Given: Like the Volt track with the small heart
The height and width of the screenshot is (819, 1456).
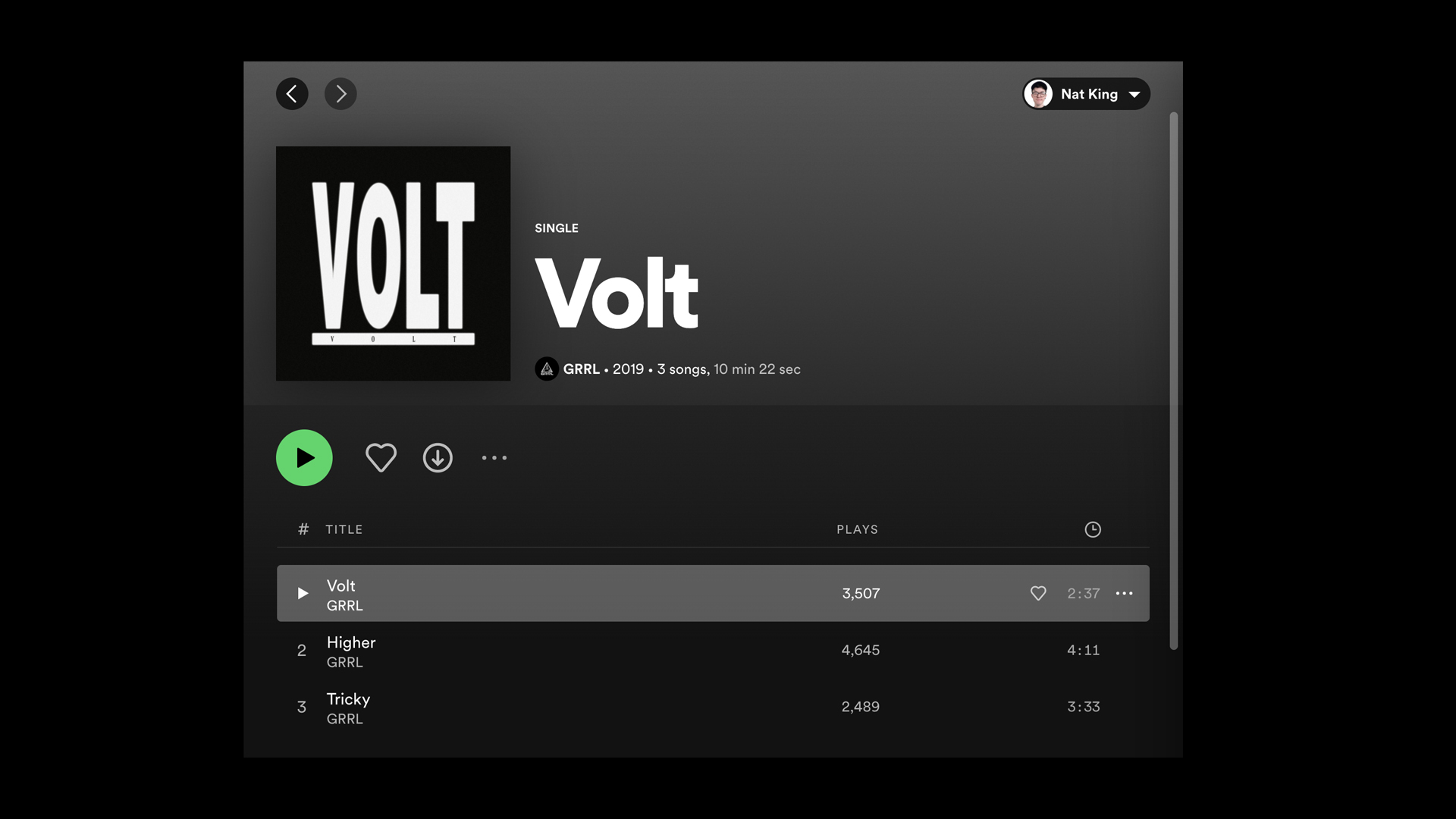Looking at the screenshot, I should (1038, 594).
